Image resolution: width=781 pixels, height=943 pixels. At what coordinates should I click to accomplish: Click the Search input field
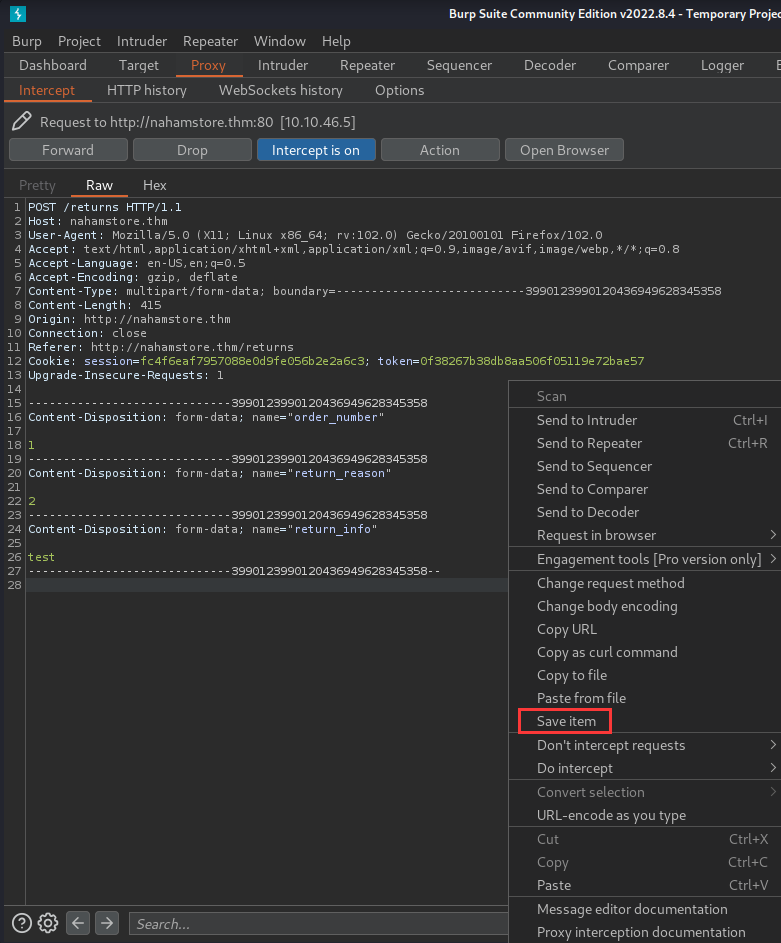319,923
